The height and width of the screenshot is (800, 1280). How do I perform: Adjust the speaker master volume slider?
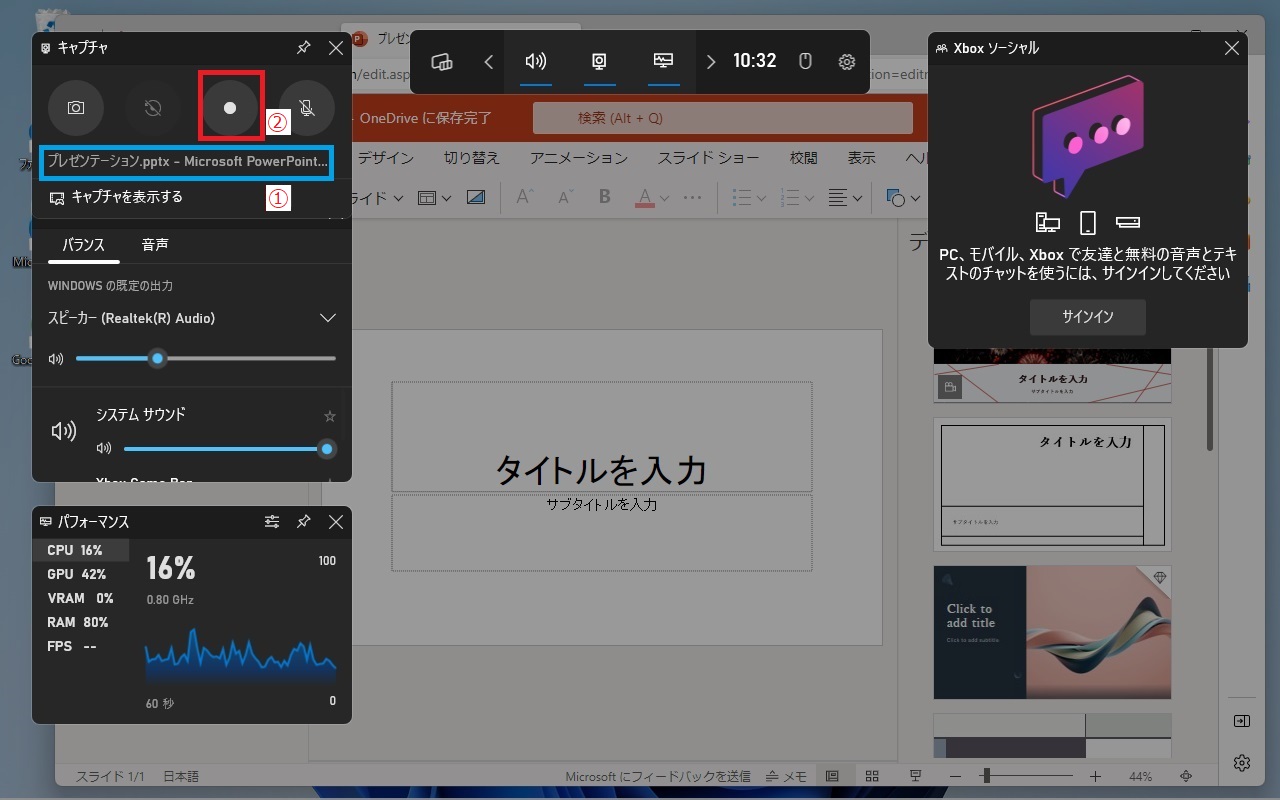205,358
